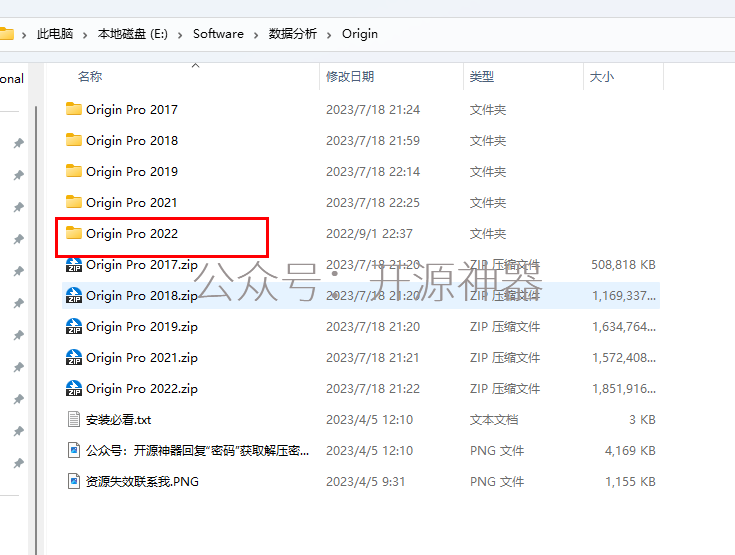
Task: Select the 安装必看.txt text file icon
Action: click(x=74, y=419)
